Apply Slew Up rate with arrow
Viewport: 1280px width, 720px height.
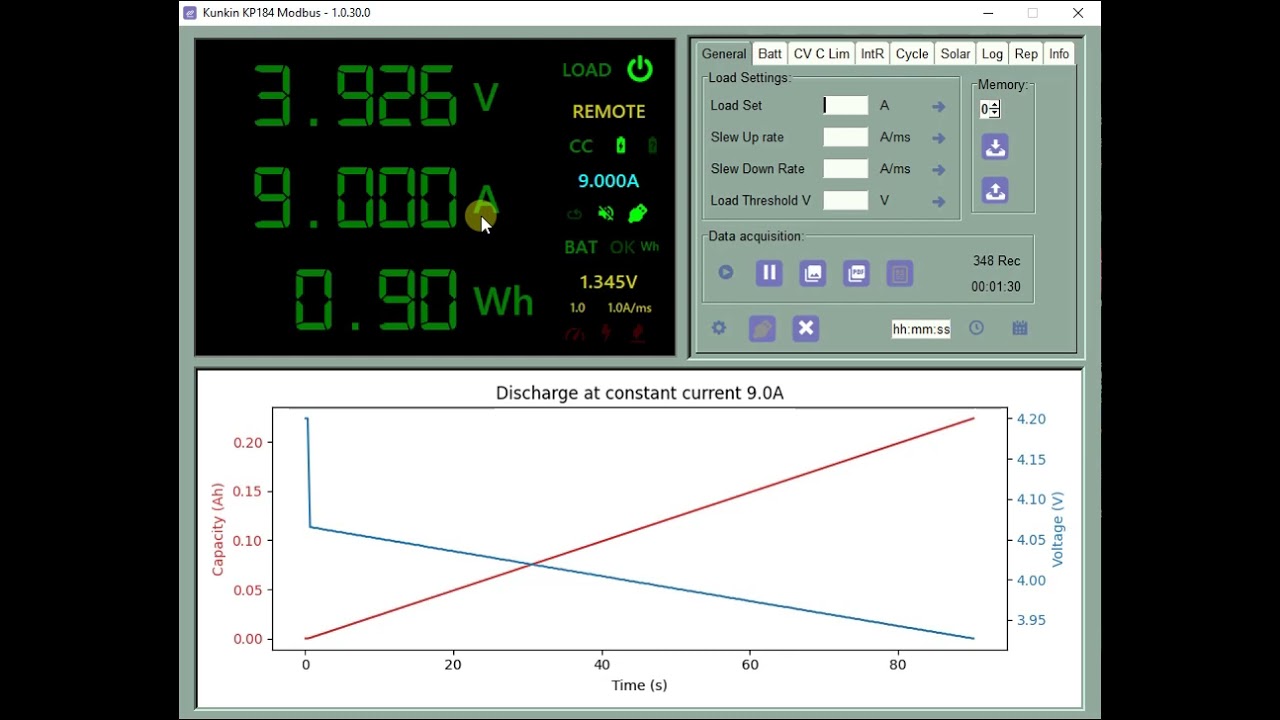[938, 138]
